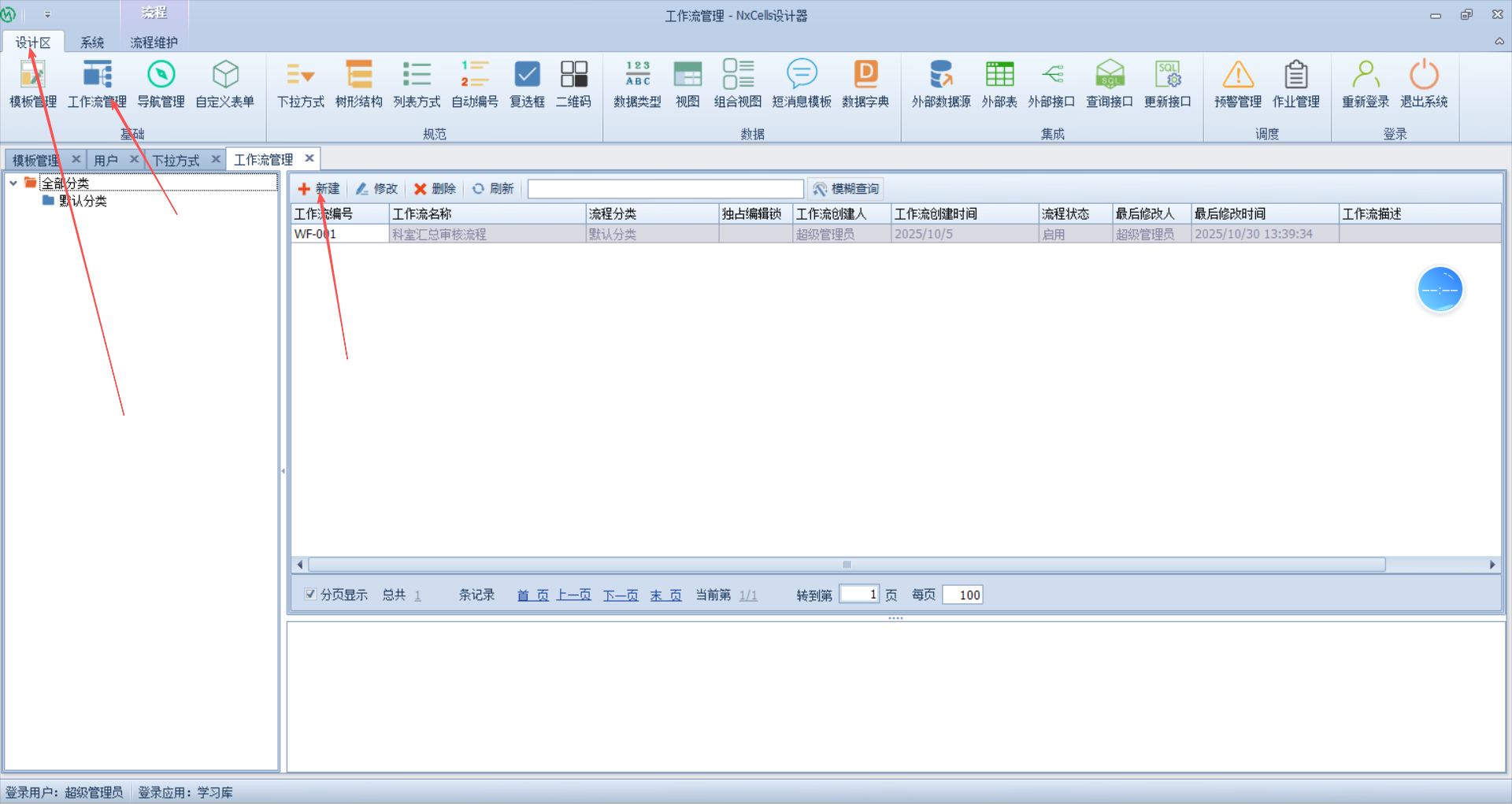Collapse the ribbon with top-right chevron
The width and height of the screenshot is (1512, 804).
tap(1499, 42)
